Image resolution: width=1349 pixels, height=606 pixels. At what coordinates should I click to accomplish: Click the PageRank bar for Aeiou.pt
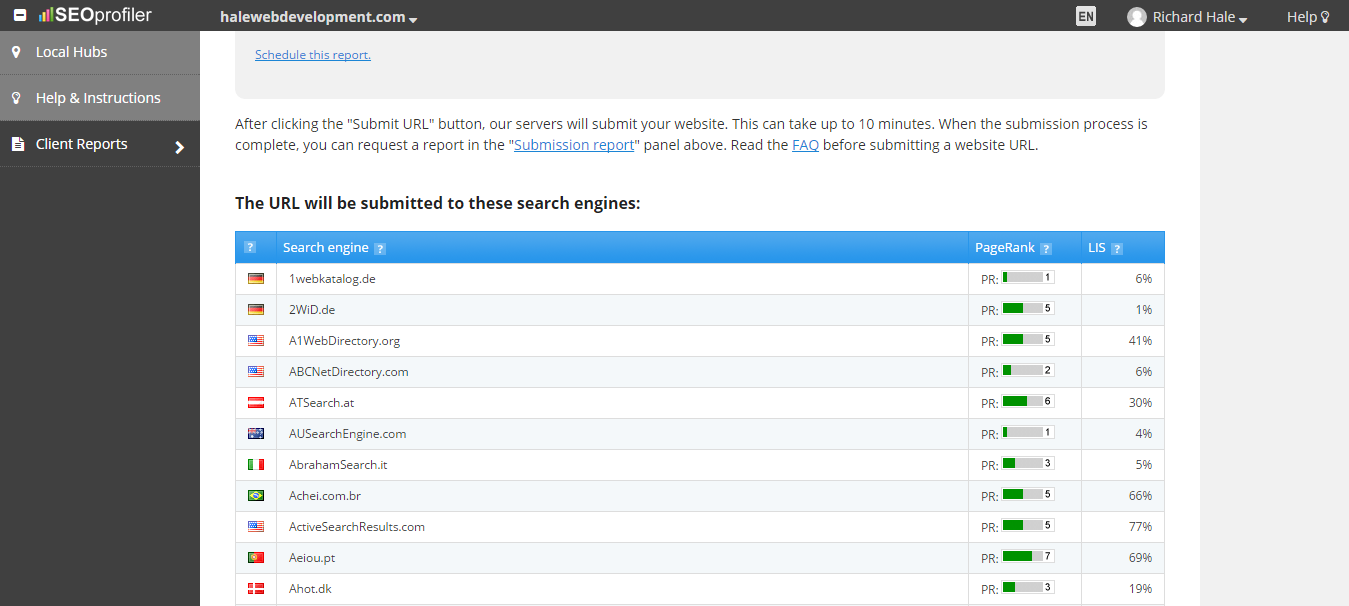pyautogui.click(x=1027, y=556)
